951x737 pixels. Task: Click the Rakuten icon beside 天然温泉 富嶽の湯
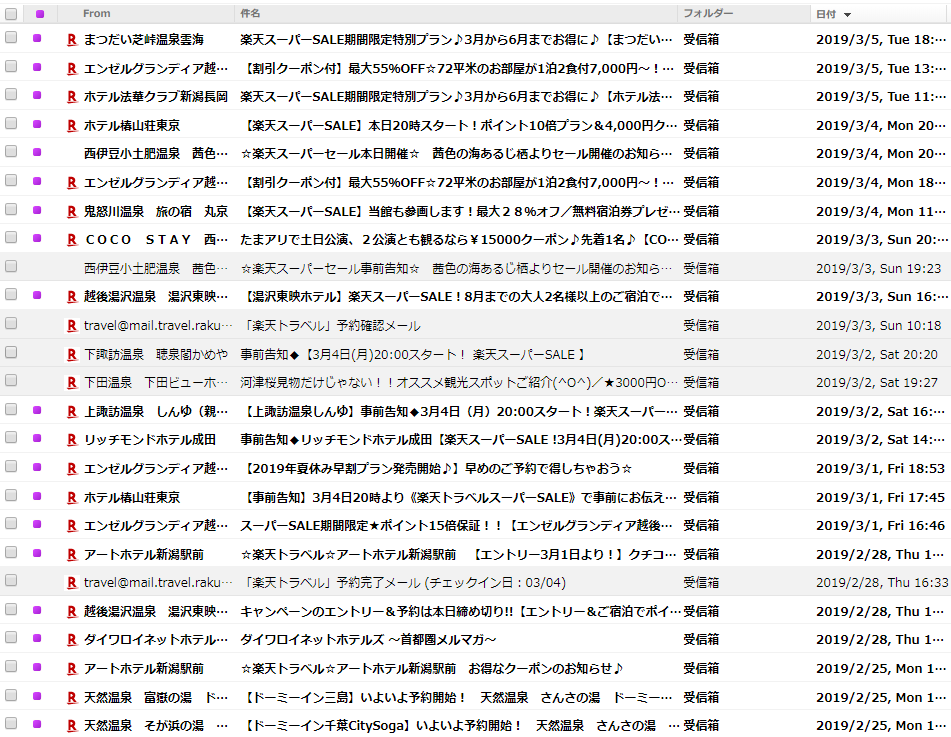72,698
